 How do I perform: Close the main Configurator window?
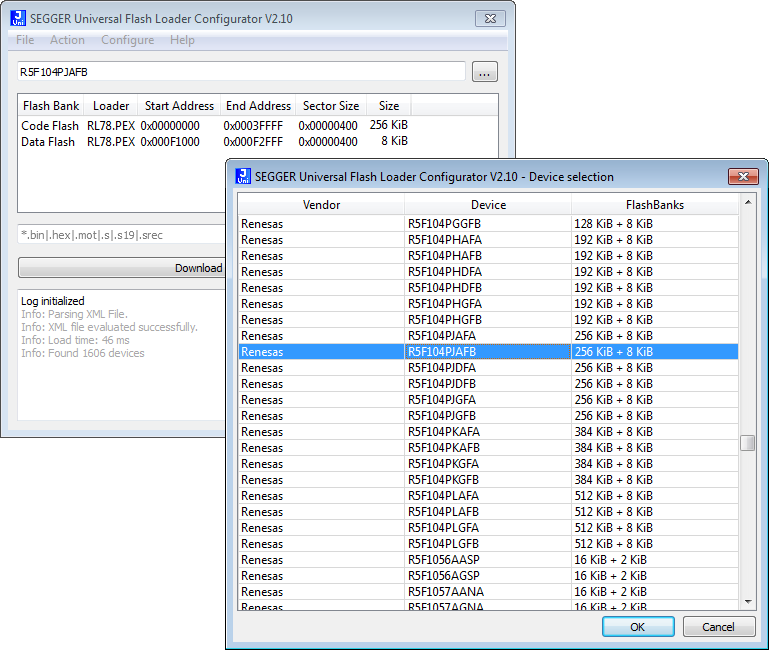pos(490,19)
